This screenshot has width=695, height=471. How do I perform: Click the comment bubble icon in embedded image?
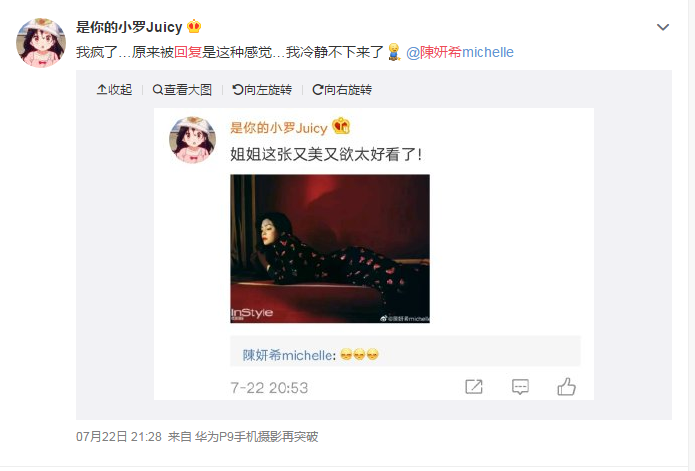[x=520, y=387]
